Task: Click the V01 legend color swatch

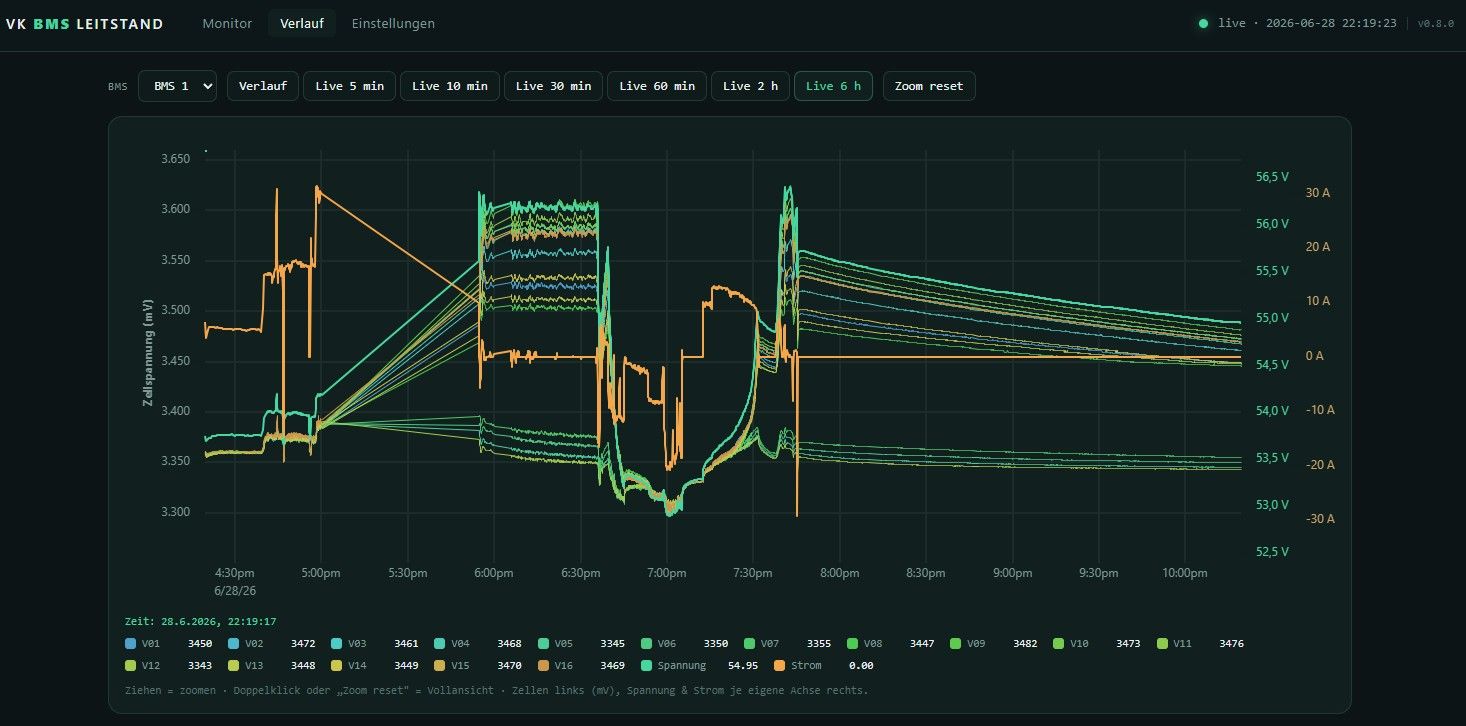Action: pos(131,644)
